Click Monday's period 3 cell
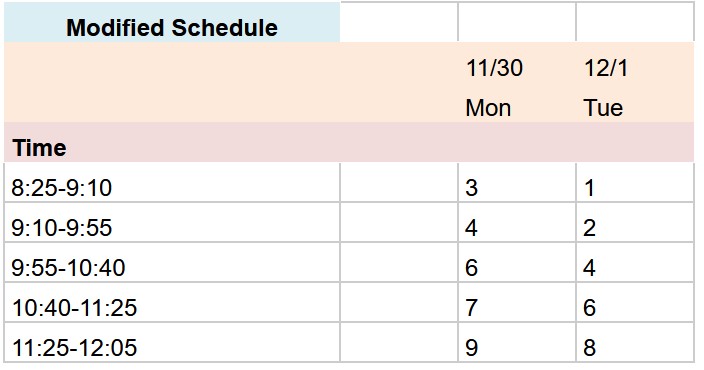704x370 pixels. click(517, 182)
